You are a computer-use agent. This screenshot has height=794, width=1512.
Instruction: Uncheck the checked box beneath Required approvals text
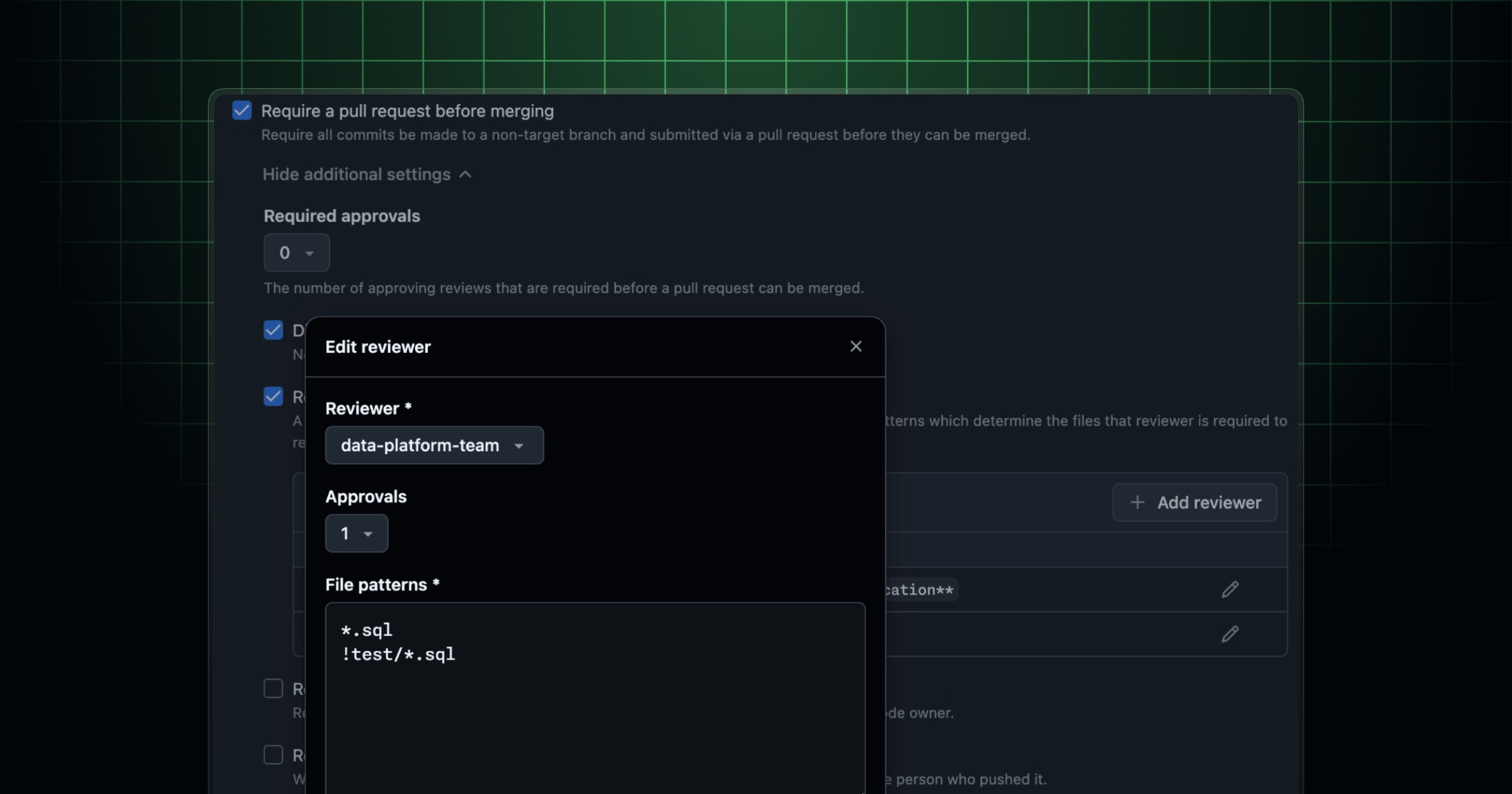tap(273, 330)
